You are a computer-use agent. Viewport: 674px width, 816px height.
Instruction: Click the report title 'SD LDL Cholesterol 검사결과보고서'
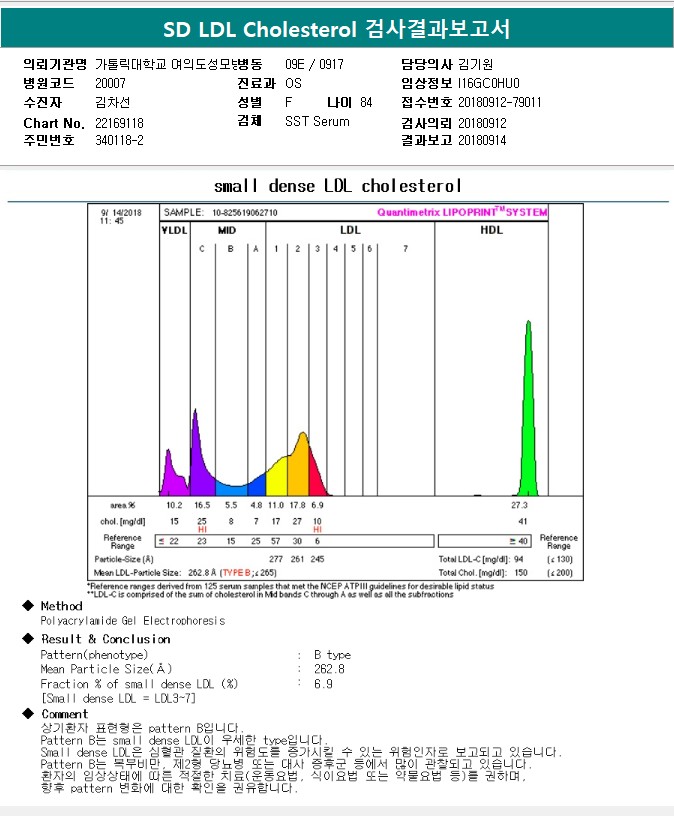(337, 29)
